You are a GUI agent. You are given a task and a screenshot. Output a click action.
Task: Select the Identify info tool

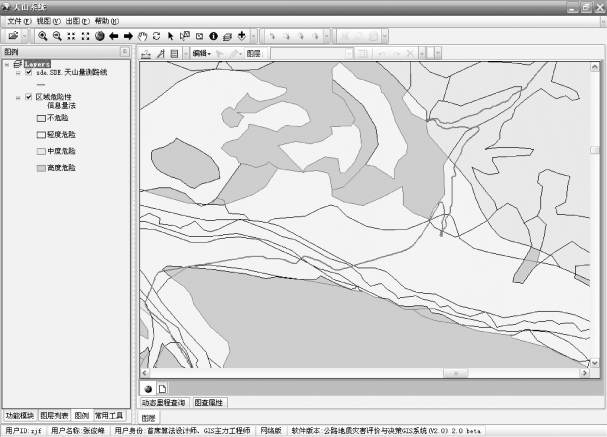(213, 36)
